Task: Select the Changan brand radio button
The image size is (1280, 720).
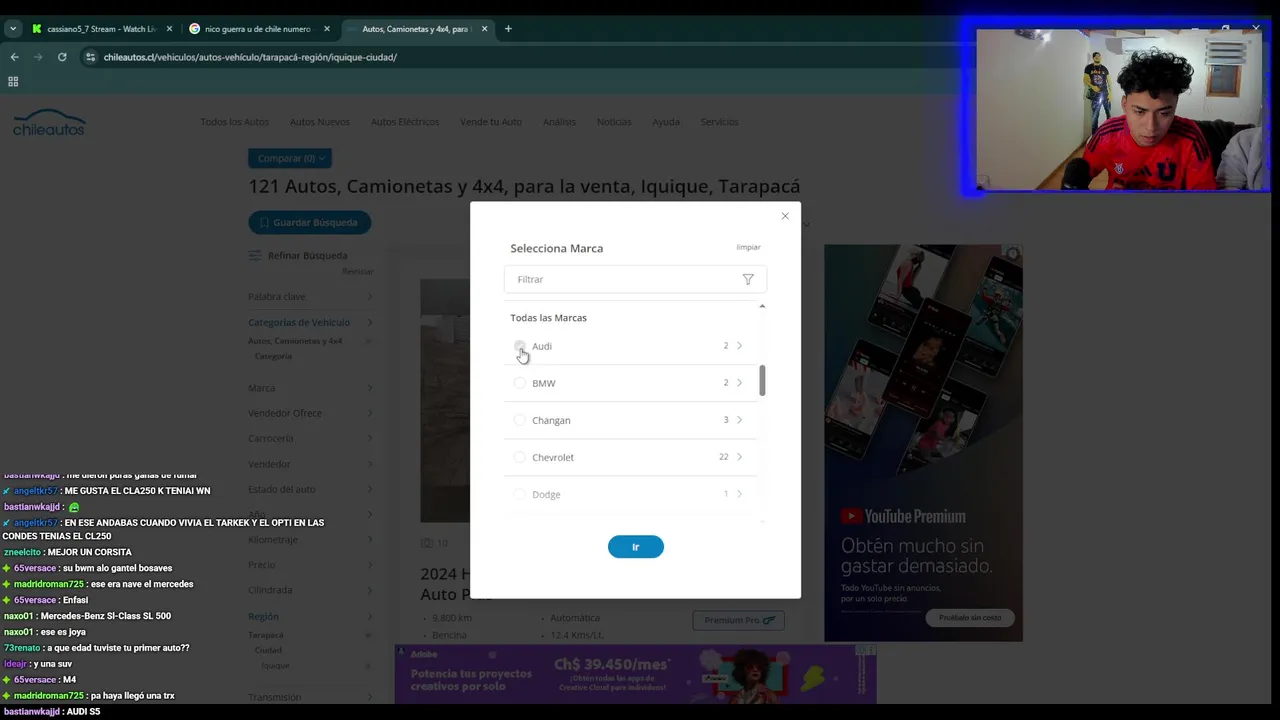Action: (x=519, y=420)
